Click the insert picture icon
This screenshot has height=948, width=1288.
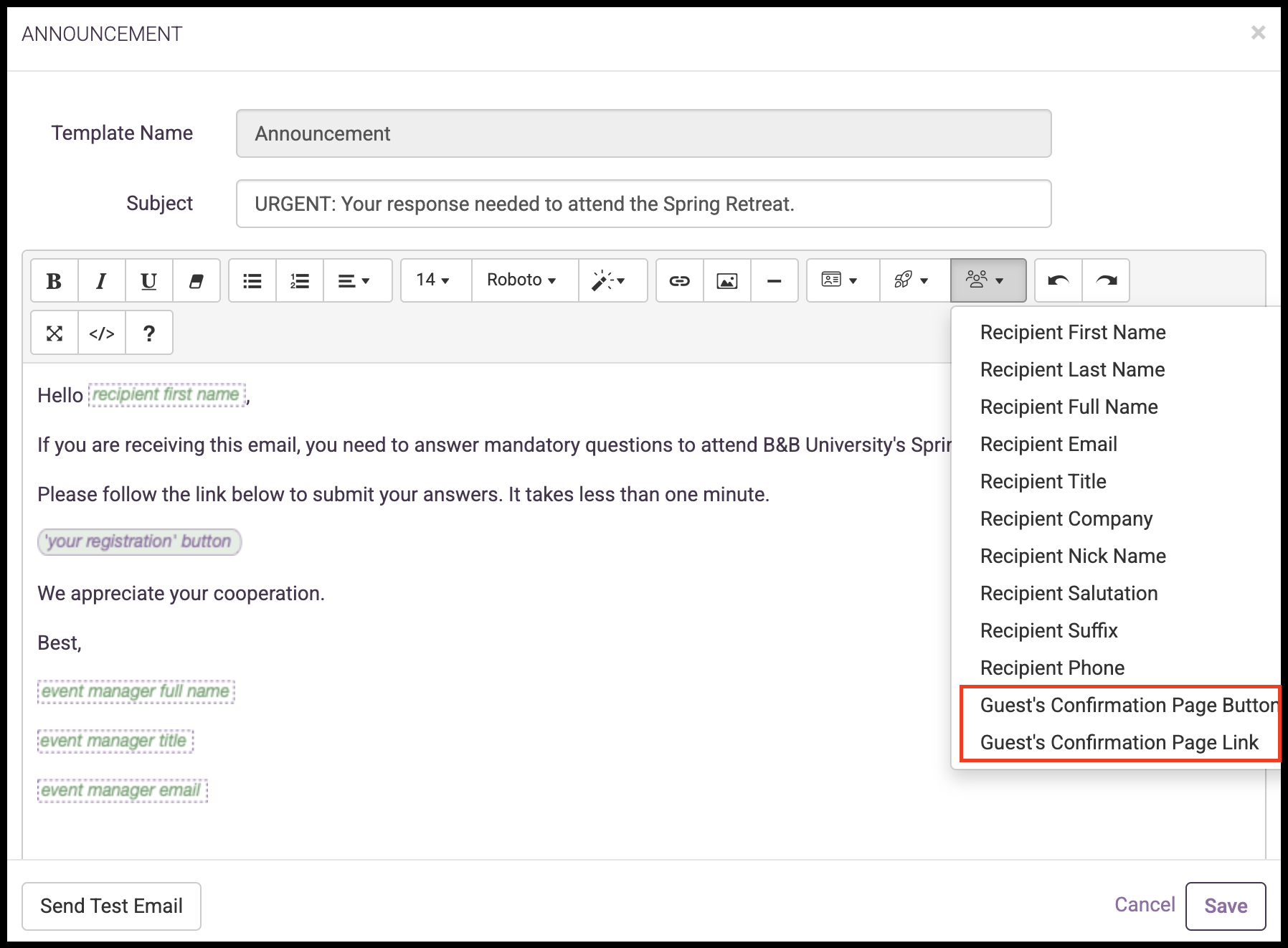pyautogui.click(x=727, y=280)
